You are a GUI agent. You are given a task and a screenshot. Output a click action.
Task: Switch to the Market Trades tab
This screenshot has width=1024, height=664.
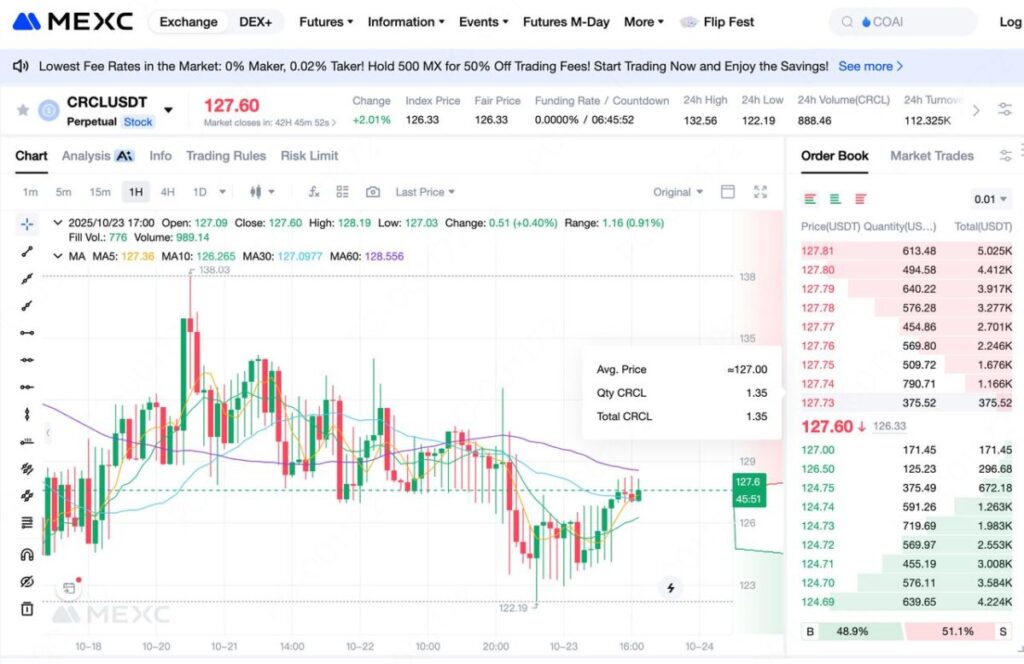(x=931, y=156)
